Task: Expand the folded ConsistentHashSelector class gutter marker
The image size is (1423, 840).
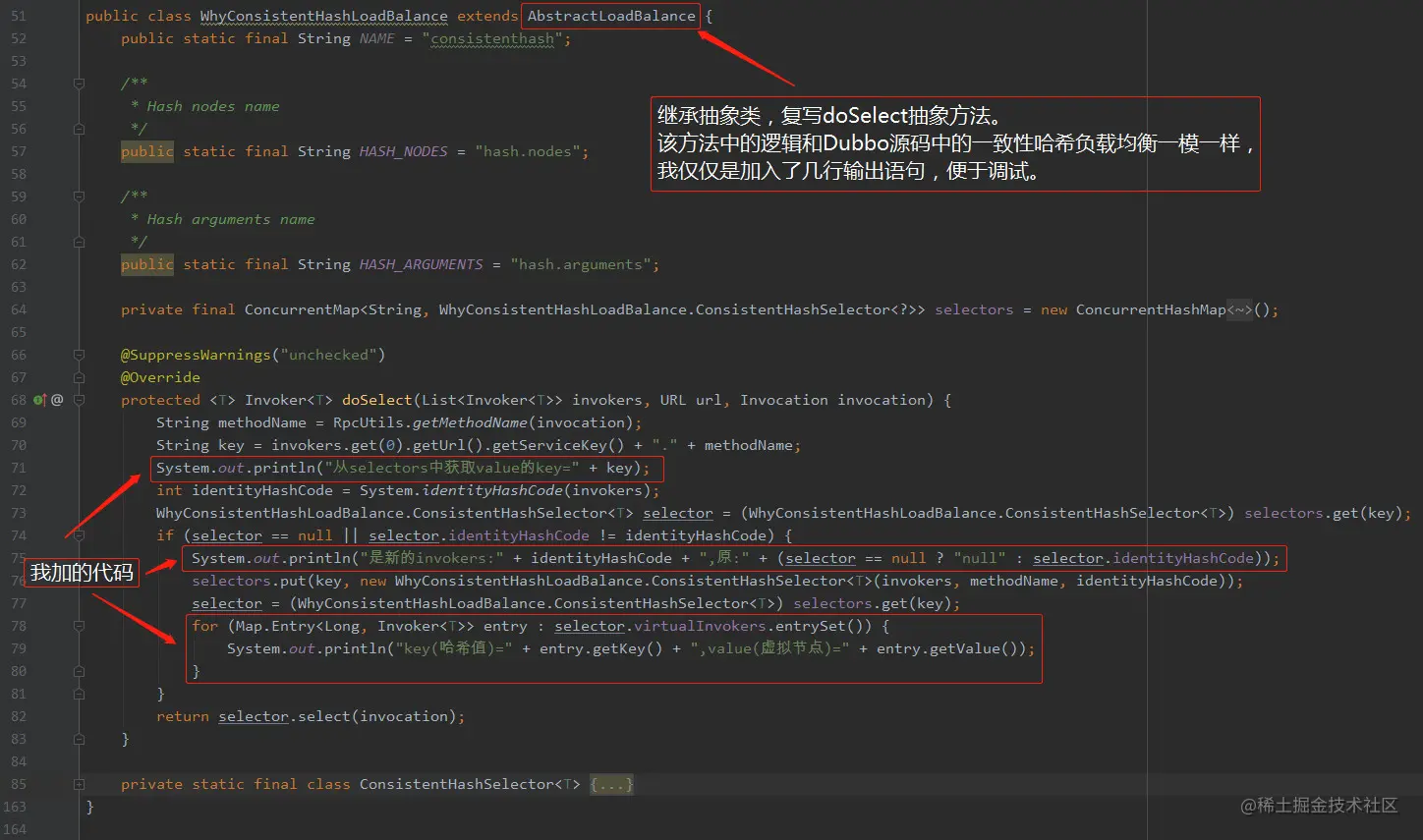Action: pos(80,784)
